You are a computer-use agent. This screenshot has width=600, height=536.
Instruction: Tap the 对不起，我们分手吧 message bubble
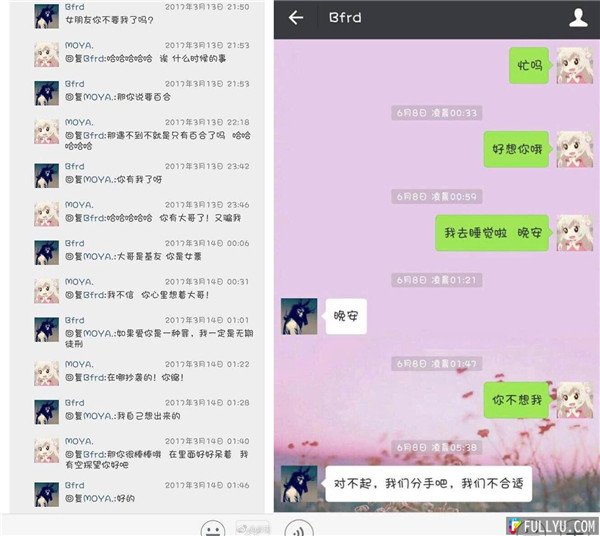(x=428, y=484)
